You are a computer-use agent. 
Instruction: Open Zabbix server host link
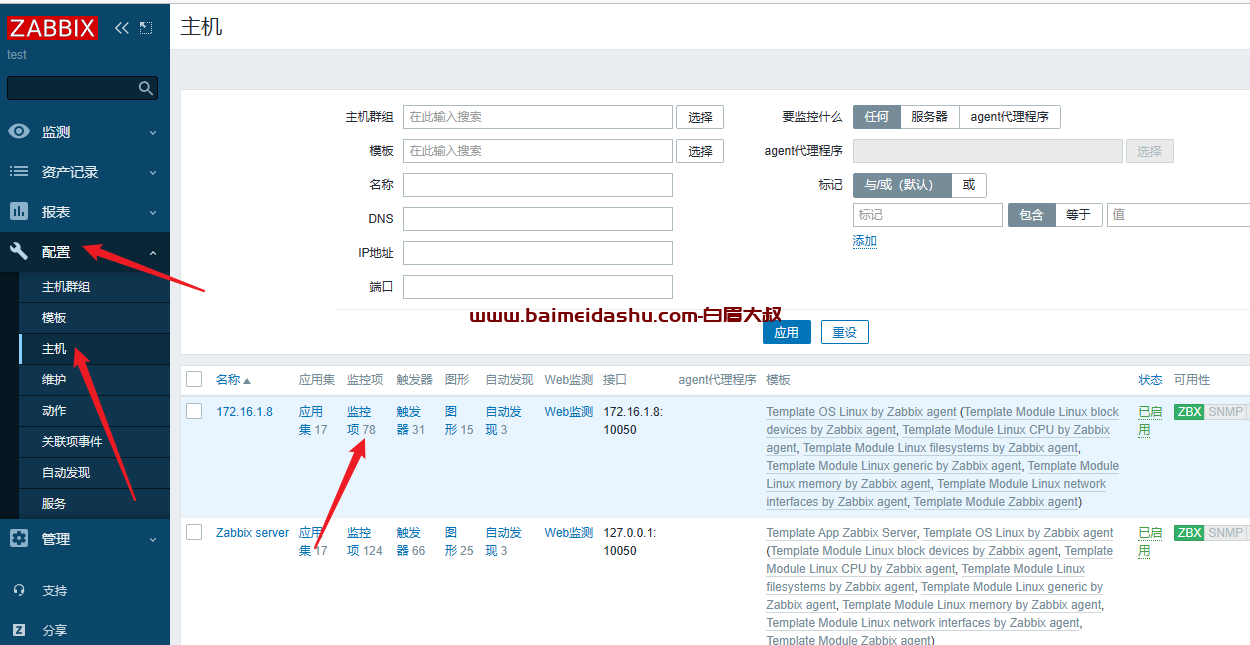(x=253, y=533)
